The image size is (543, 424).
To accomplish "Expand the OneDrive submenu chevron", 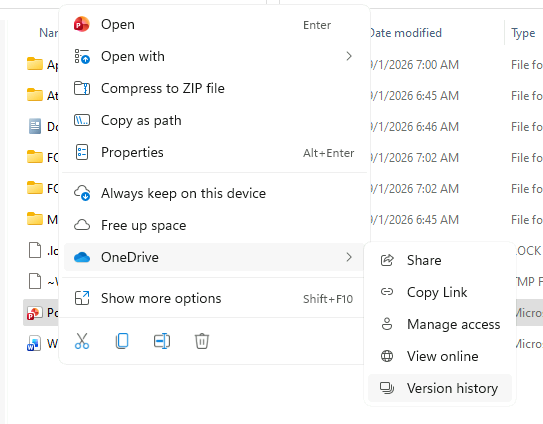I will pos(349,257).
